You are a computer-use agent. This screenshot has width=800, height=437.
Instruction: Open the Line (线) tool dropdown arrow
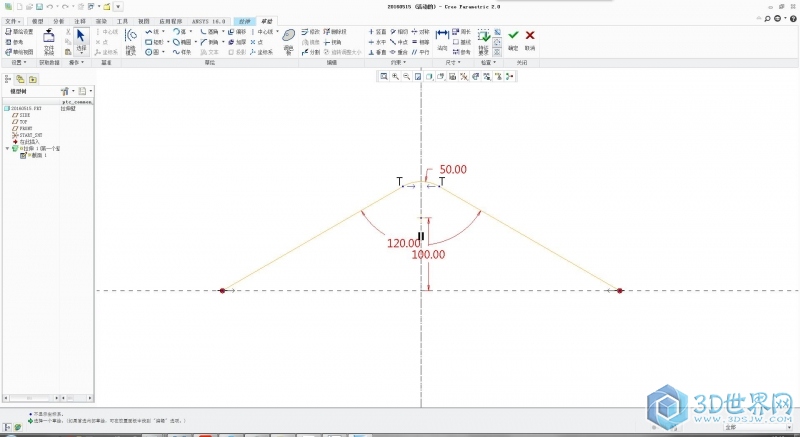tap(163, 32)
